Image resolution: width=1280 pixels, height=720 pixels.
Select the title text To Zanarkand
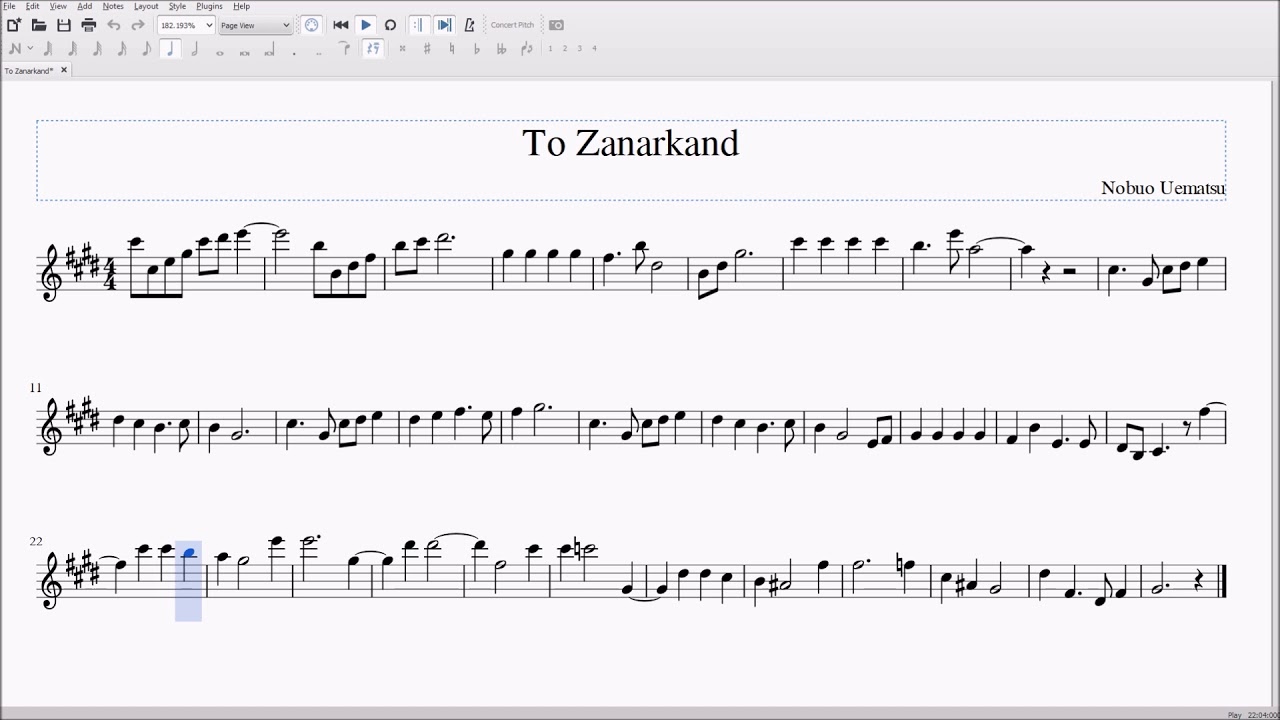[x=630, y=143]
